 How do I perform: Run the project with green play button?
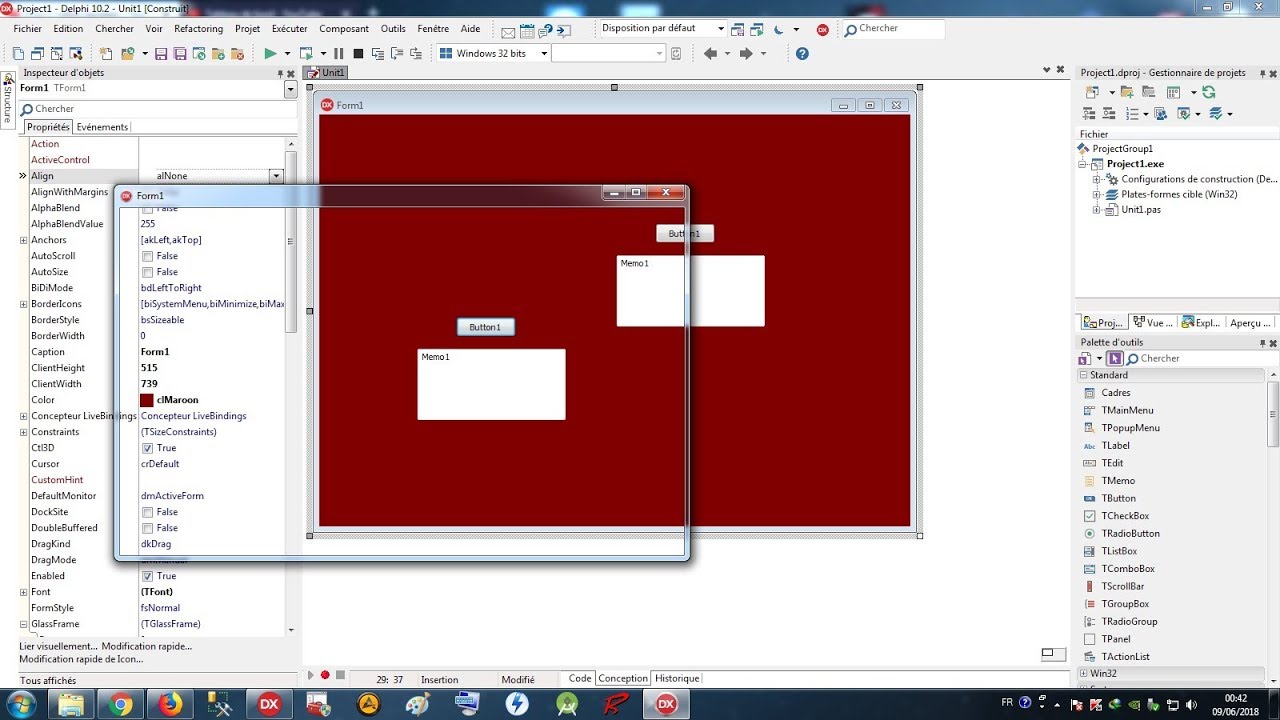270,53
